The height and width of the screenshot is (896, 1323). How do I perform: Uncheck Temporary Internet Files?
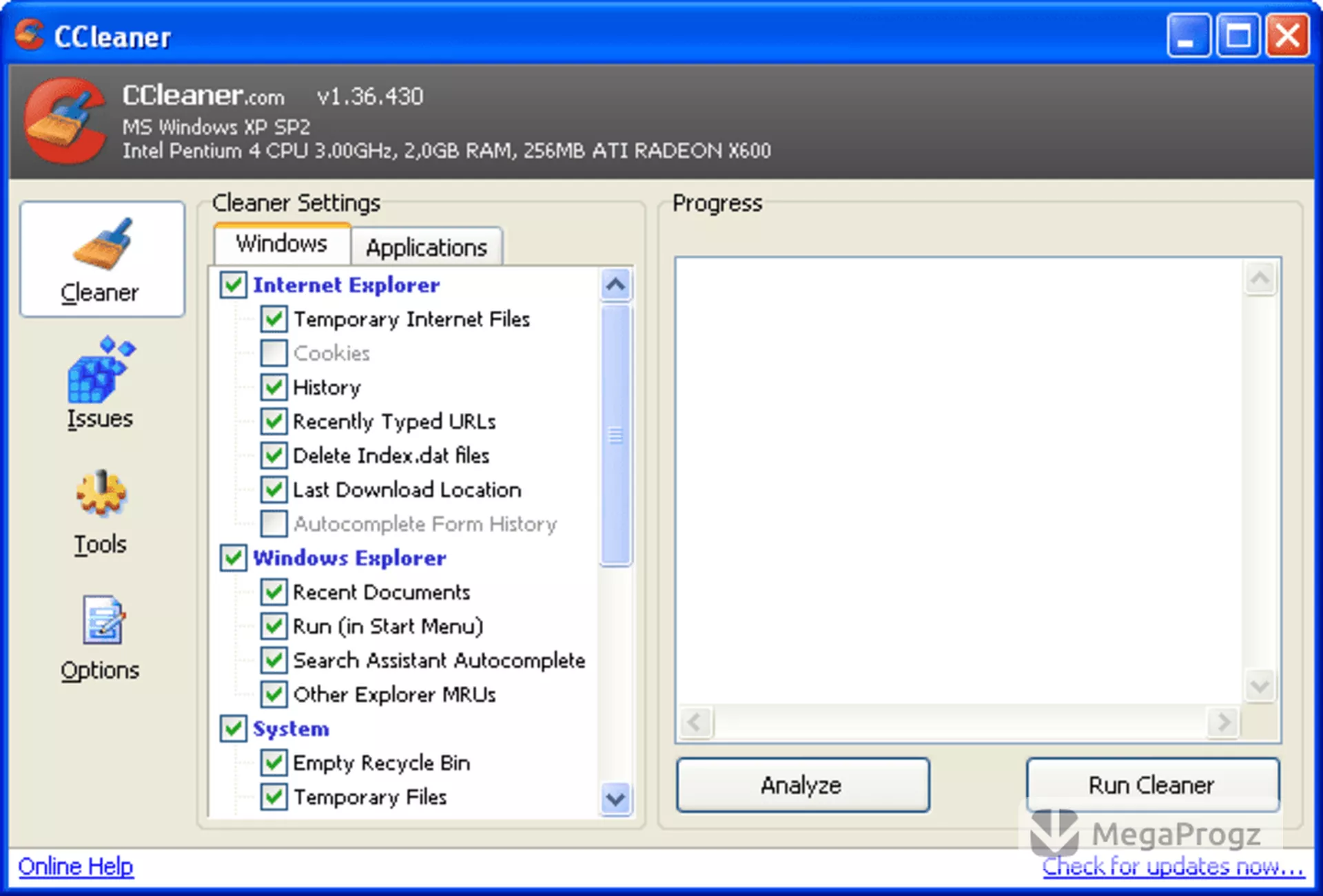point(274,319)
